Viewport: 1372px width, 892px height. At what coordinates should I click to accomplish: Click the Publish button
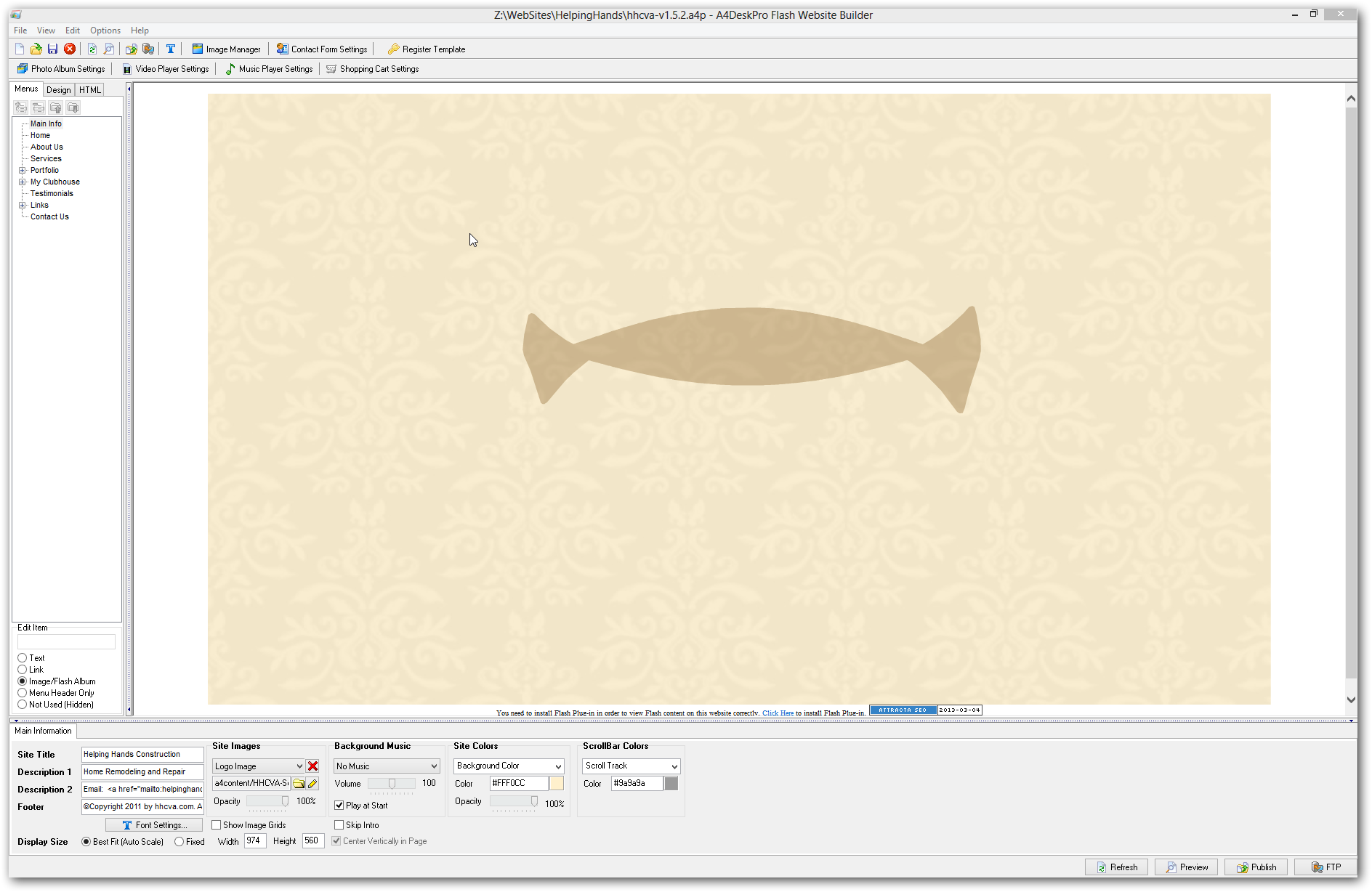click(x=1256, y=867)
